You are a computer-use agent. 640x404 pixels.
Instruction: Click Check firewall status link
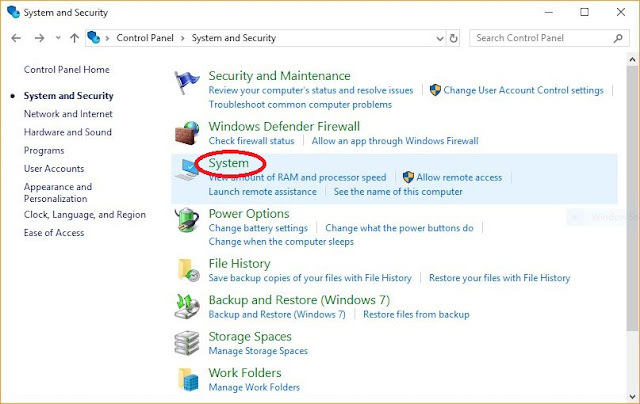(x=251, y=141)
